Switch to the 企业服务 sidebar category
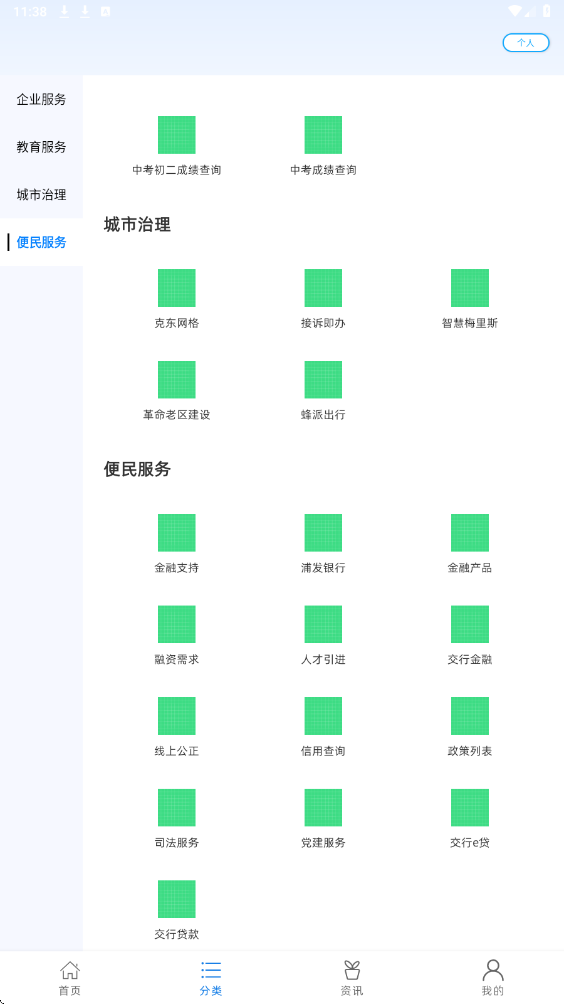 click(42, 99)
